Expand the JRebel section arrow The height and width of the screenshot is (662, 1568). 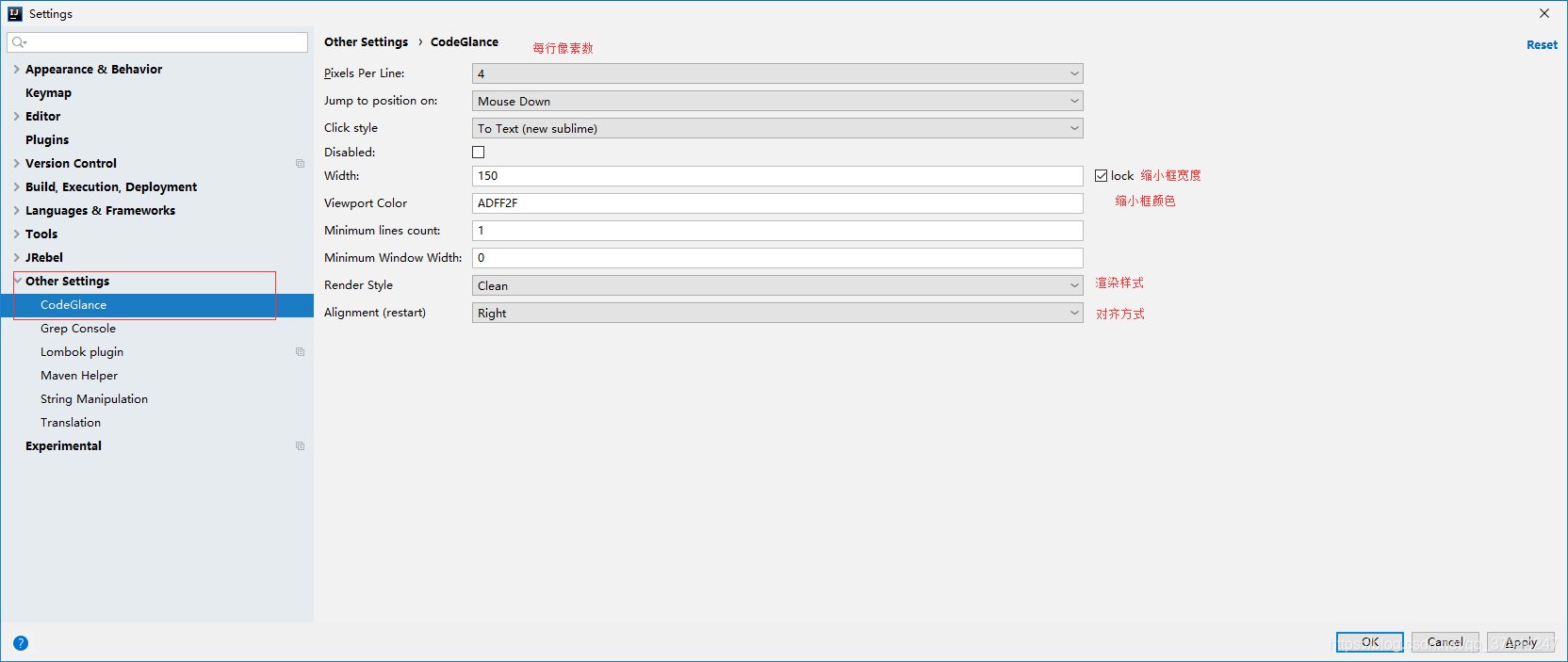[16, 258]
